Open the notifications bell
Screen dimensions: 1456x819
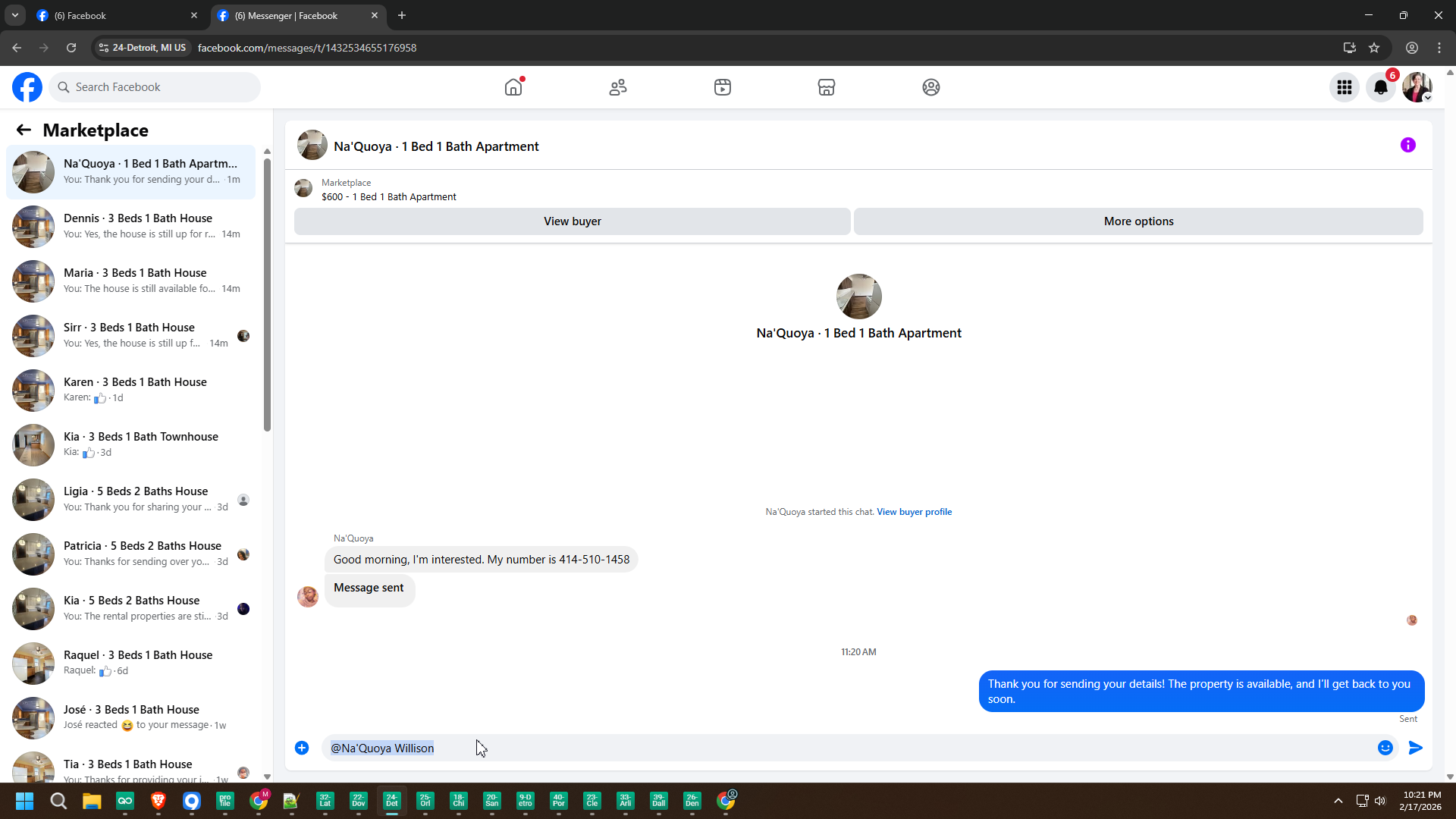tap(1380, 87)
